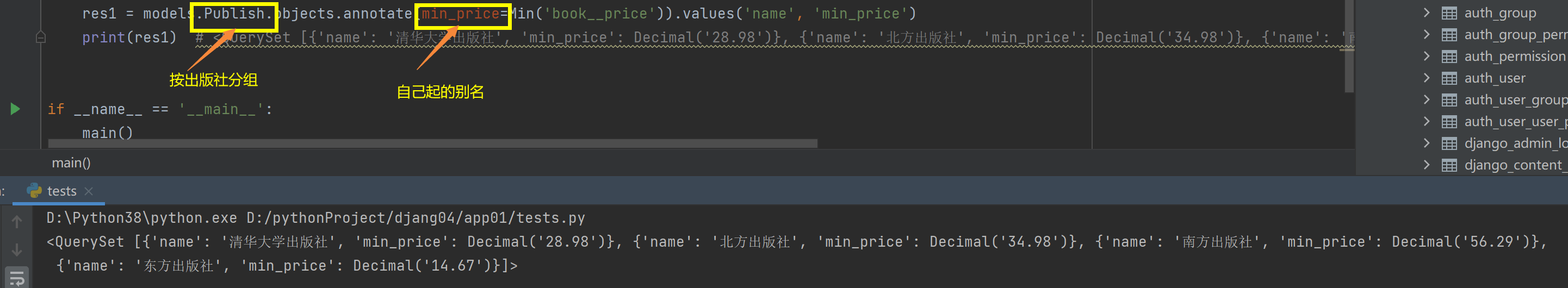Viewport: 1568px width, 288px height.
Task: Click the auth_user table icon
Action: [x=1449, y=78]
